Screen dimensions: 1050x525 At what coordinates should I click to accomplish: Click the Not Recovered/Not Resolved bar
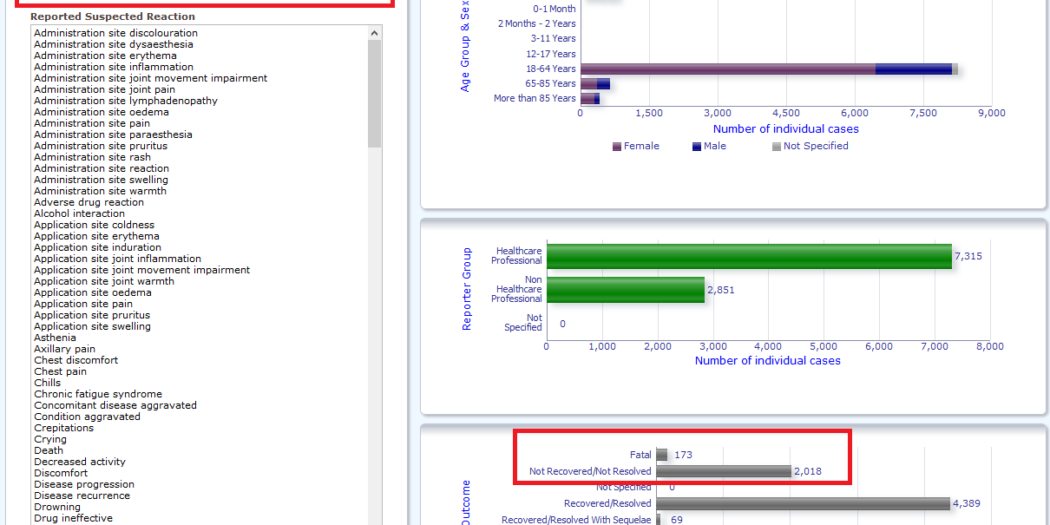coord(723,471)
